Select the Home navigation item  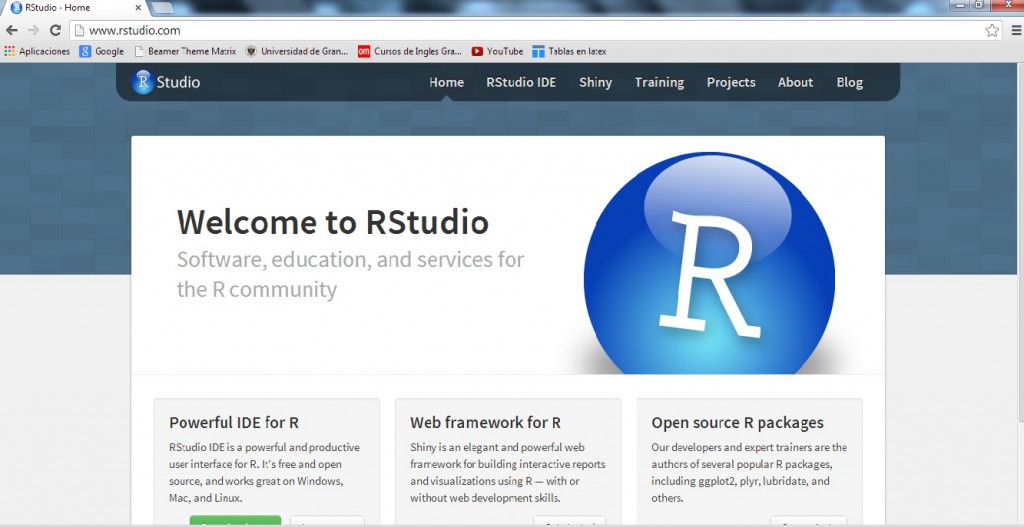tap(447, 82)
